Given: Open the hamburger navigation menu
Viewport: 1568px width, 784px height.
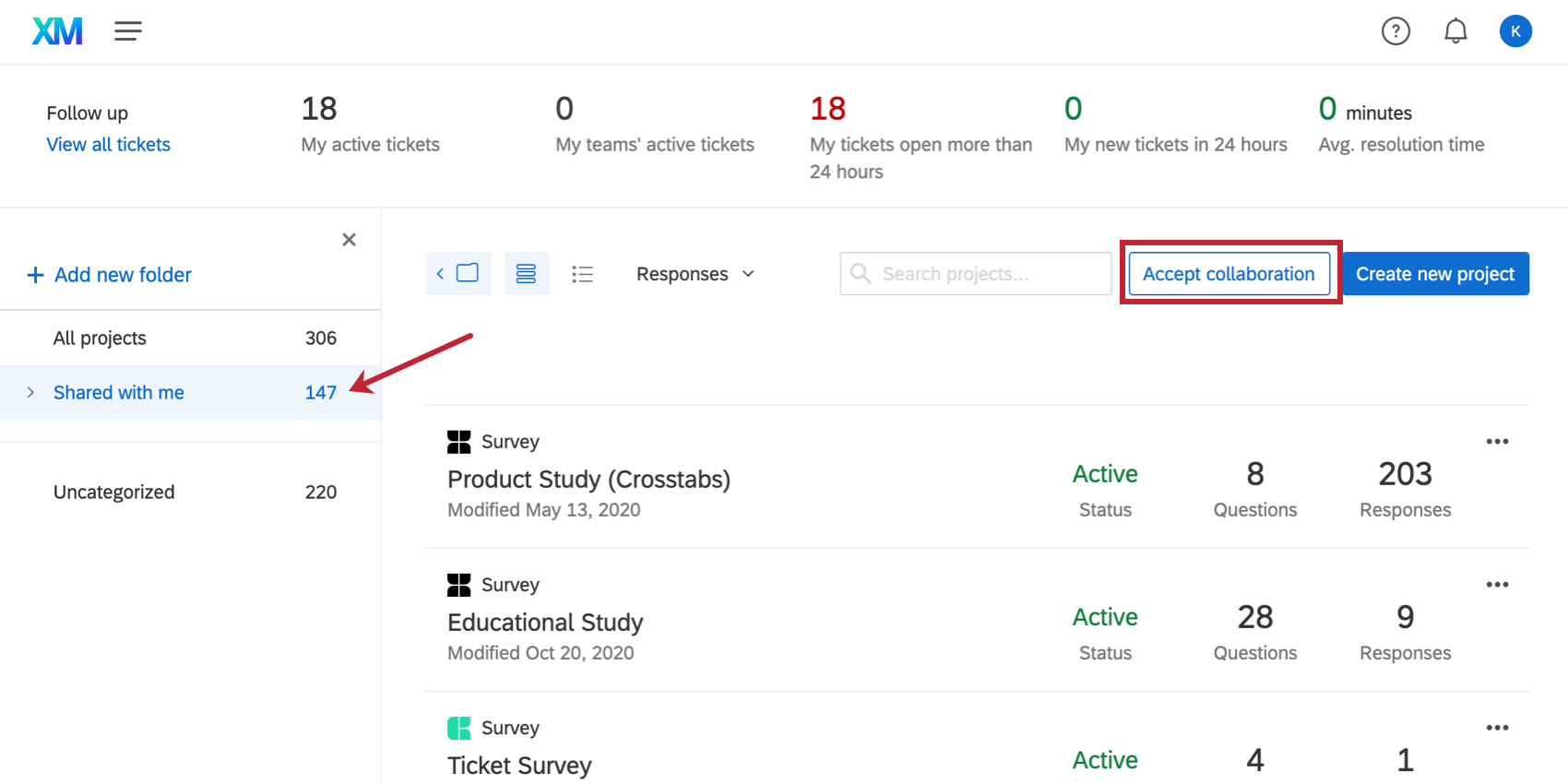Looking at the screenshot, I should pos(128,31).
